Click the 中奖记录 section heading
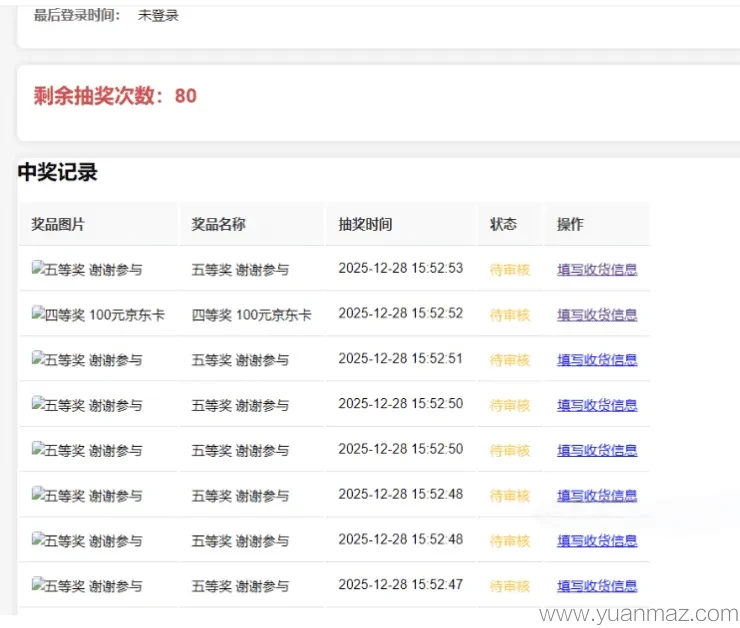This screenshot has width=740, height=628. pyautogui.click(x=58, y=172)
